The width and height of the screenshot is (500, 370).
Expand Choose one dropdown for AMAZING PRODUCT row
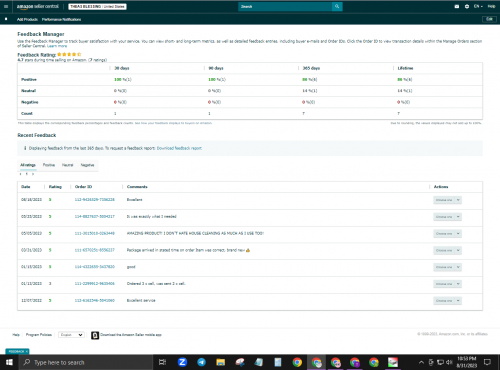coord(447,234)
